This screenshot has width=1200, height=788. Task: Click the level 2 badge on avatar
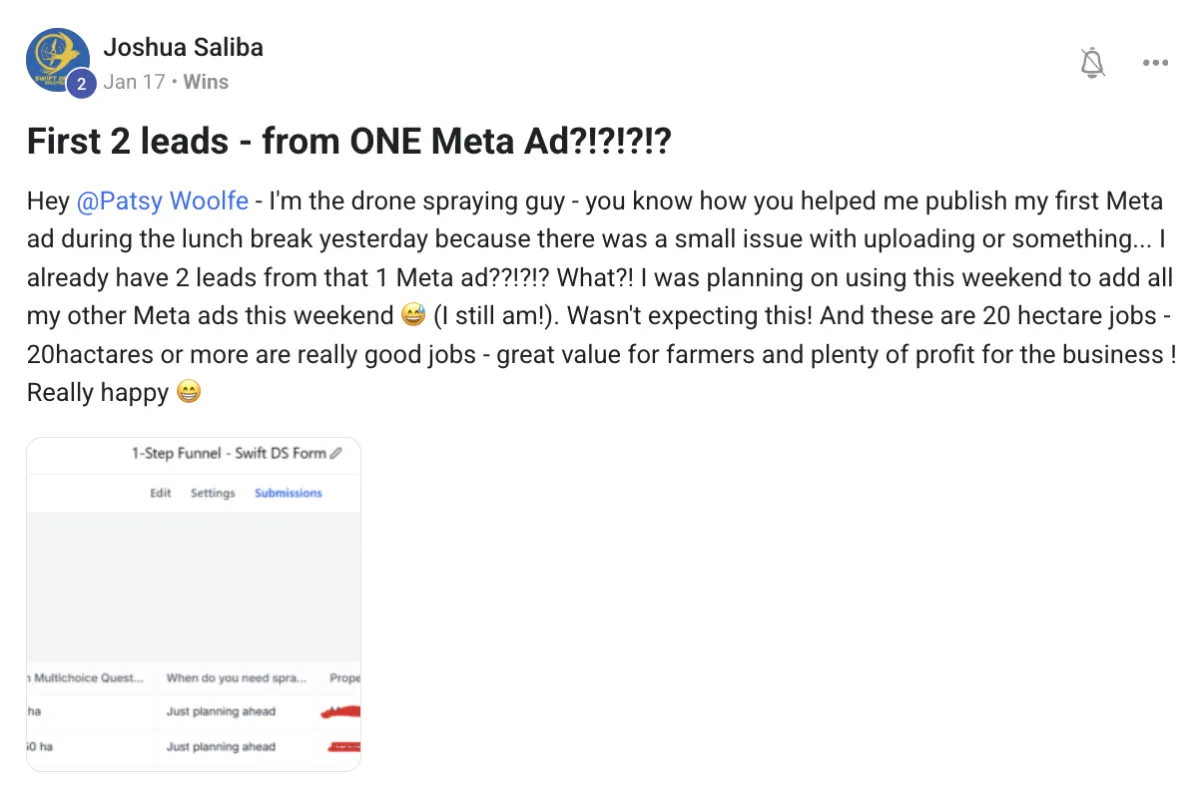point(81,84)
